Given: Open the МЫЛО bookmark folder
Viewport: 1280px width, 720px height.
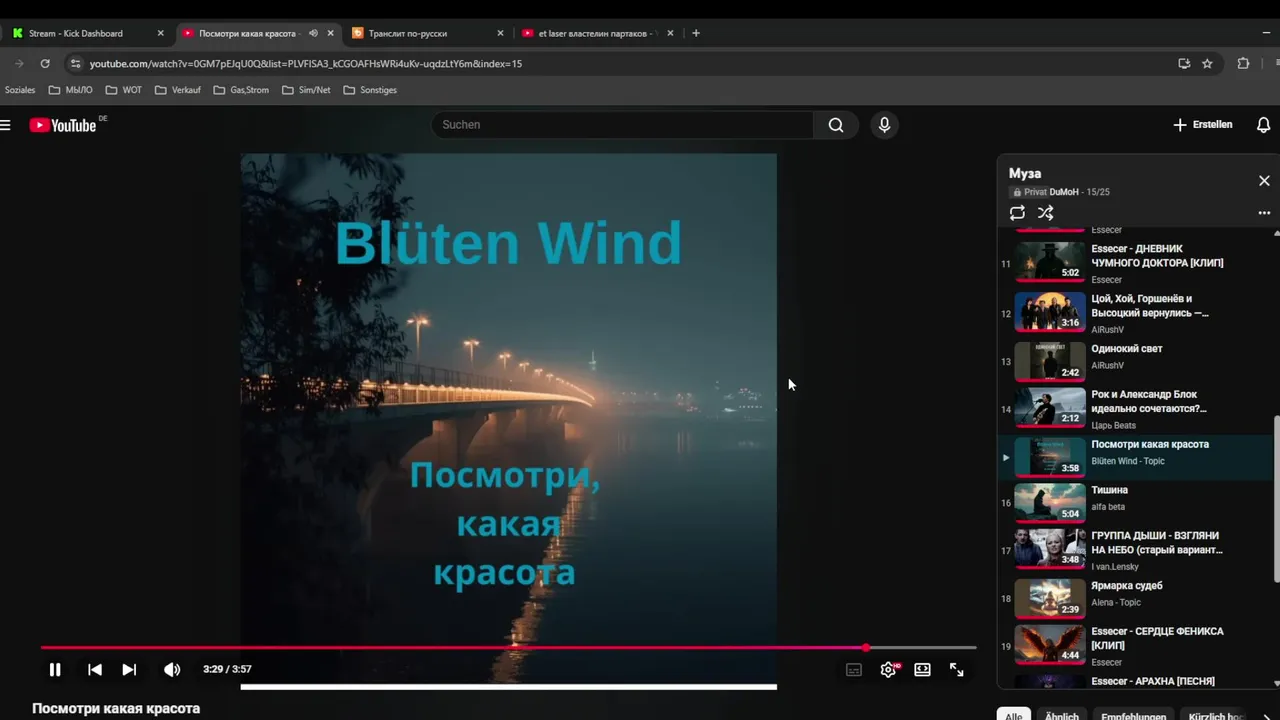Looking at the screenshot, I should (70, 90).
